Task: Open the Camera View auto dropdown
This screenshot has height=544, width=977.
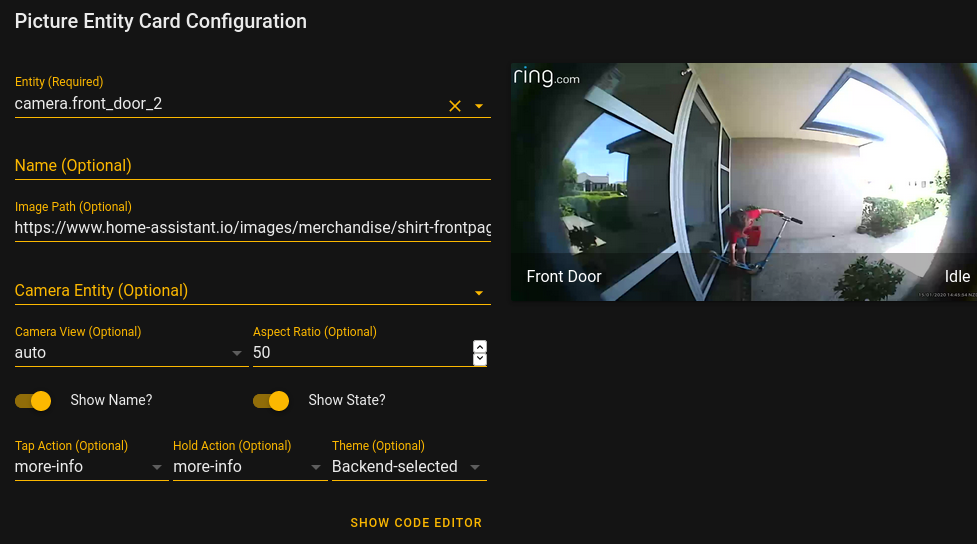Action: 131,353
